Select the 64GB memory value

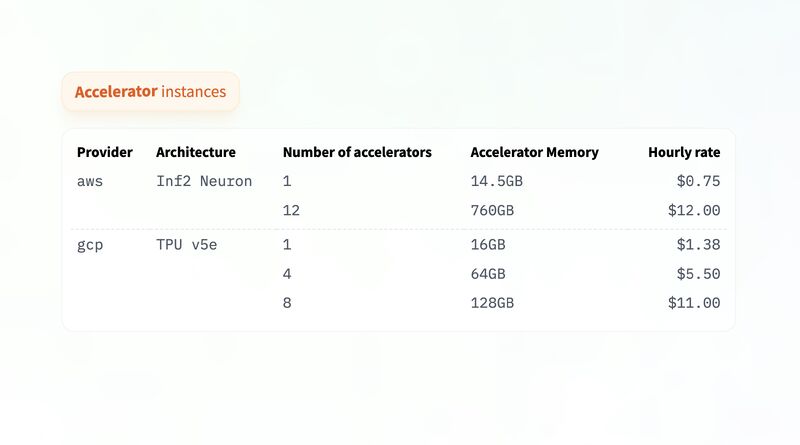tap(488, 274)
